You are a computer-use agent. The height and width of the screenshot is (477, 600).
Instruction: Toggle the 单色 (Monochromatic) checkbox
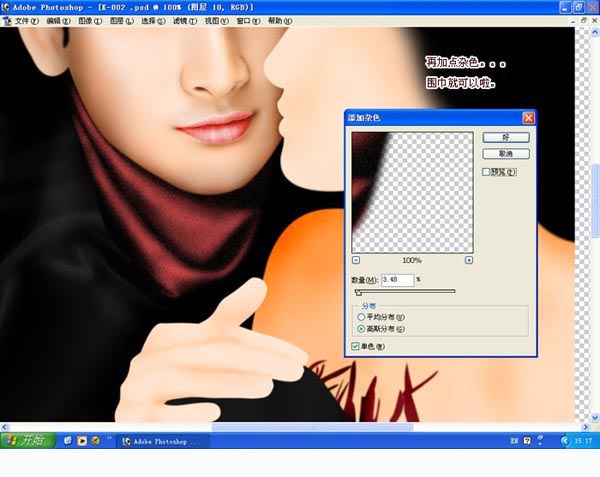[355, 346]
